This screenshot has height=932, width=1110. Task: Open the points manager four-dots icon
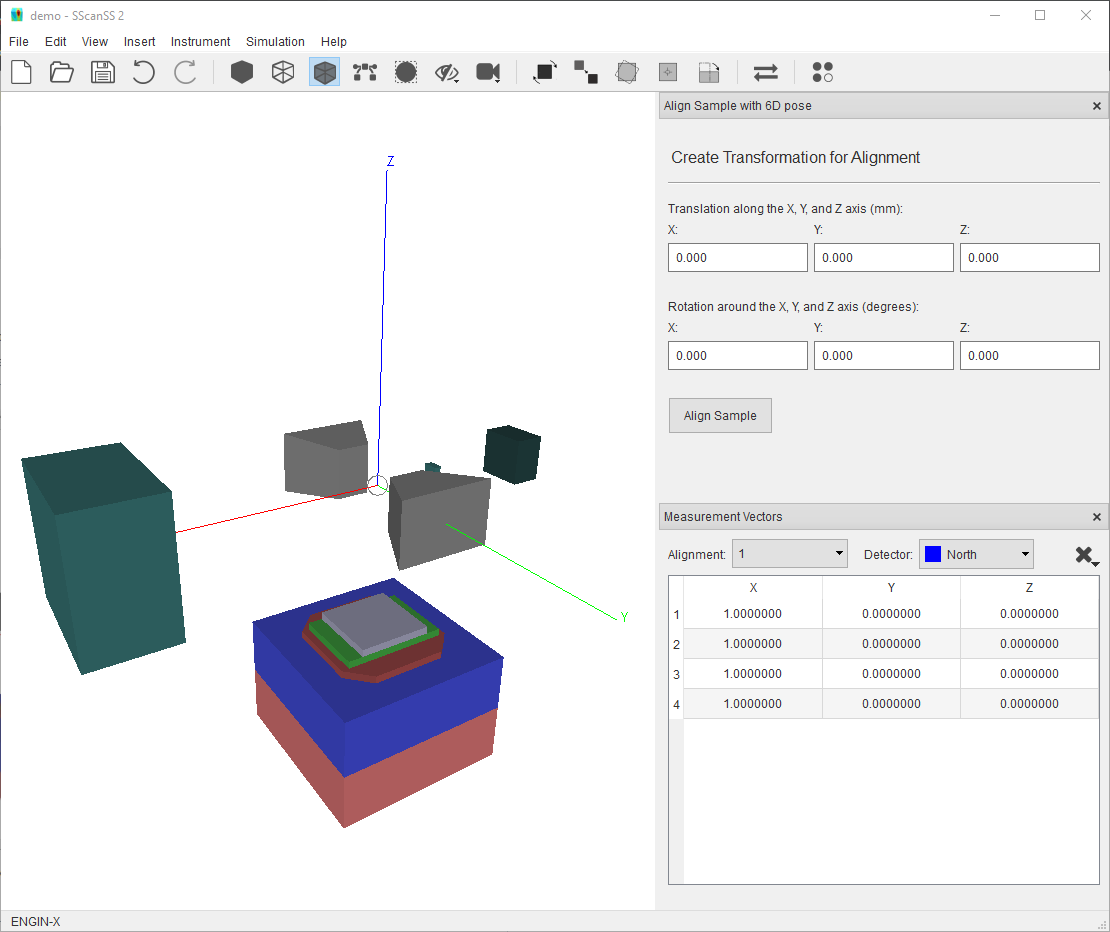[823, 72]
